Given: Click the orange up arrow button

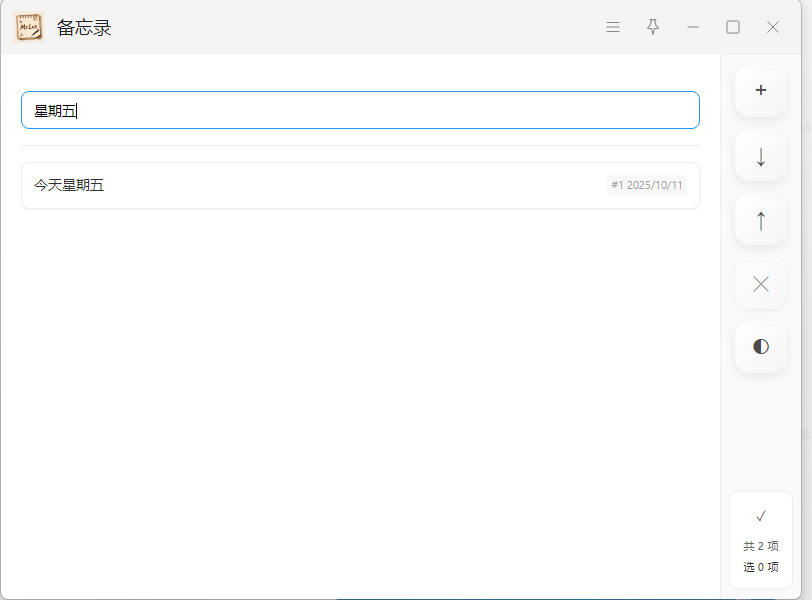Looking at the screenshot, I should (x=760, y=220).
